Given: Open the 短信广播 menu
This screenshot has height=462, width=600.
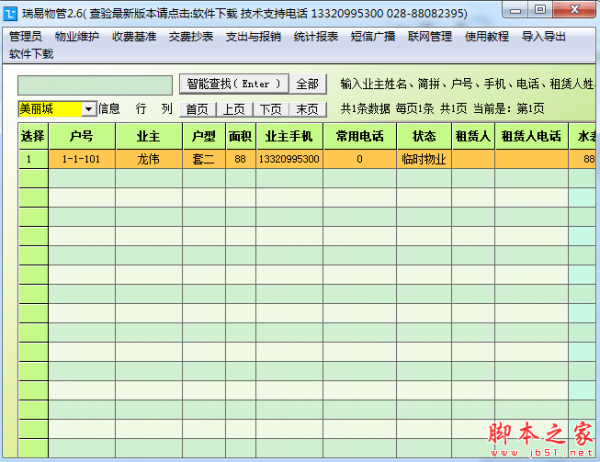Looking at the screenshot, I should (x=373, y=37).
